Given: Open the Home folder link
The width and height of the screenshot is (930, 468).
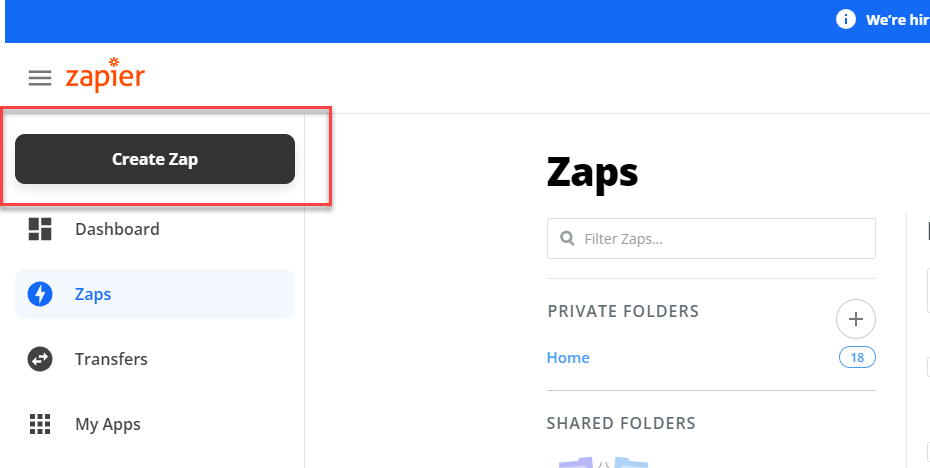Looking at the screenshot, I should (x=568, y=358).
